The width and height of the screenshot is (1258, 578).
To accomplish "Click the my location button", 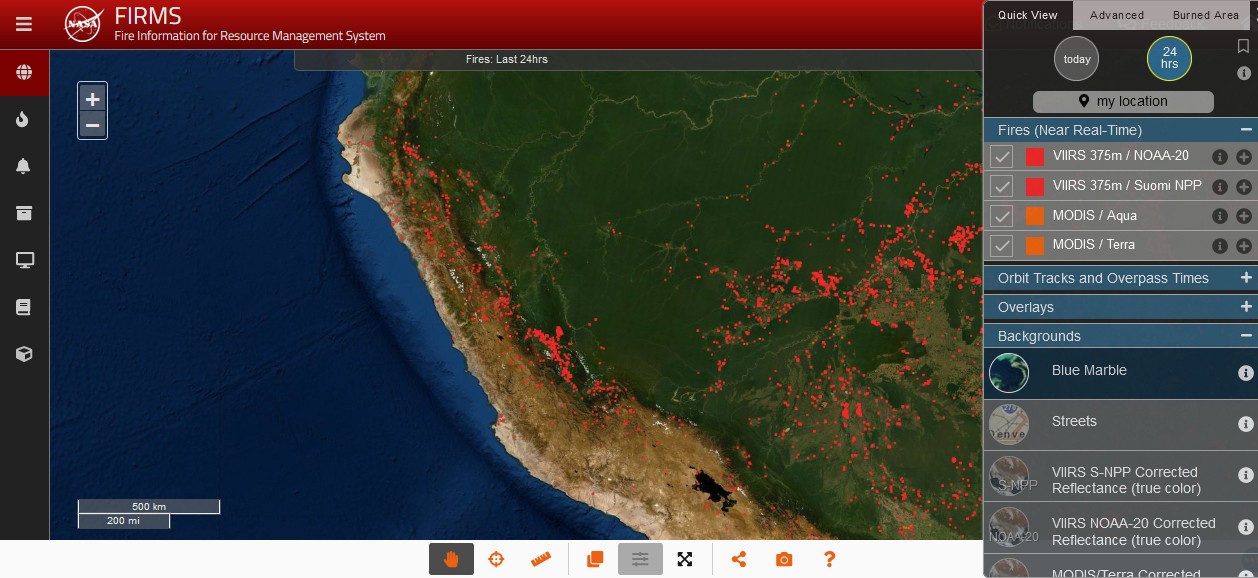I will tap(1123, 102).
